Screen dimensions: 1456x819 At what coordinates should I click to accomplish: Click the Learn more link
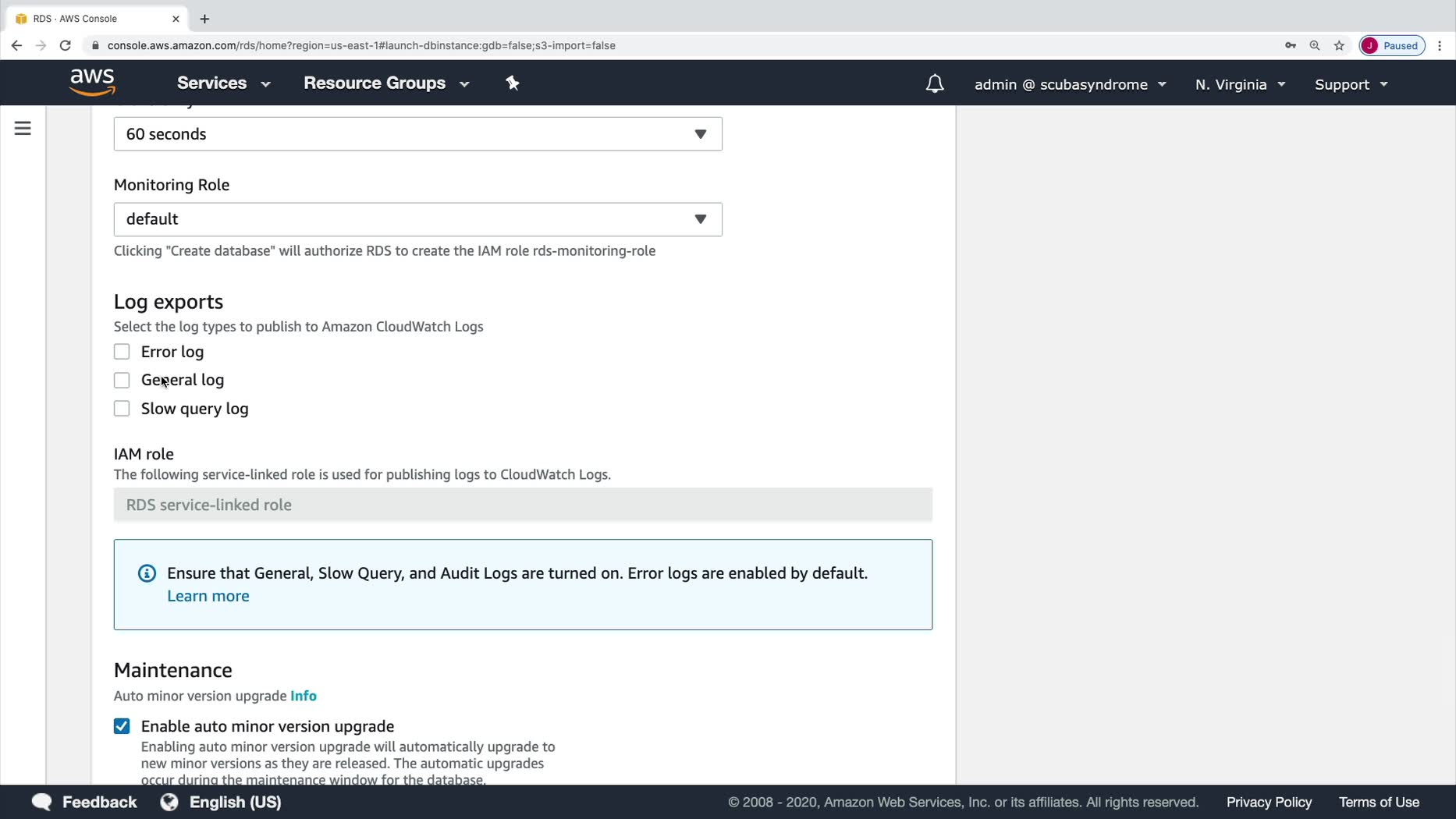click(208, 596)
